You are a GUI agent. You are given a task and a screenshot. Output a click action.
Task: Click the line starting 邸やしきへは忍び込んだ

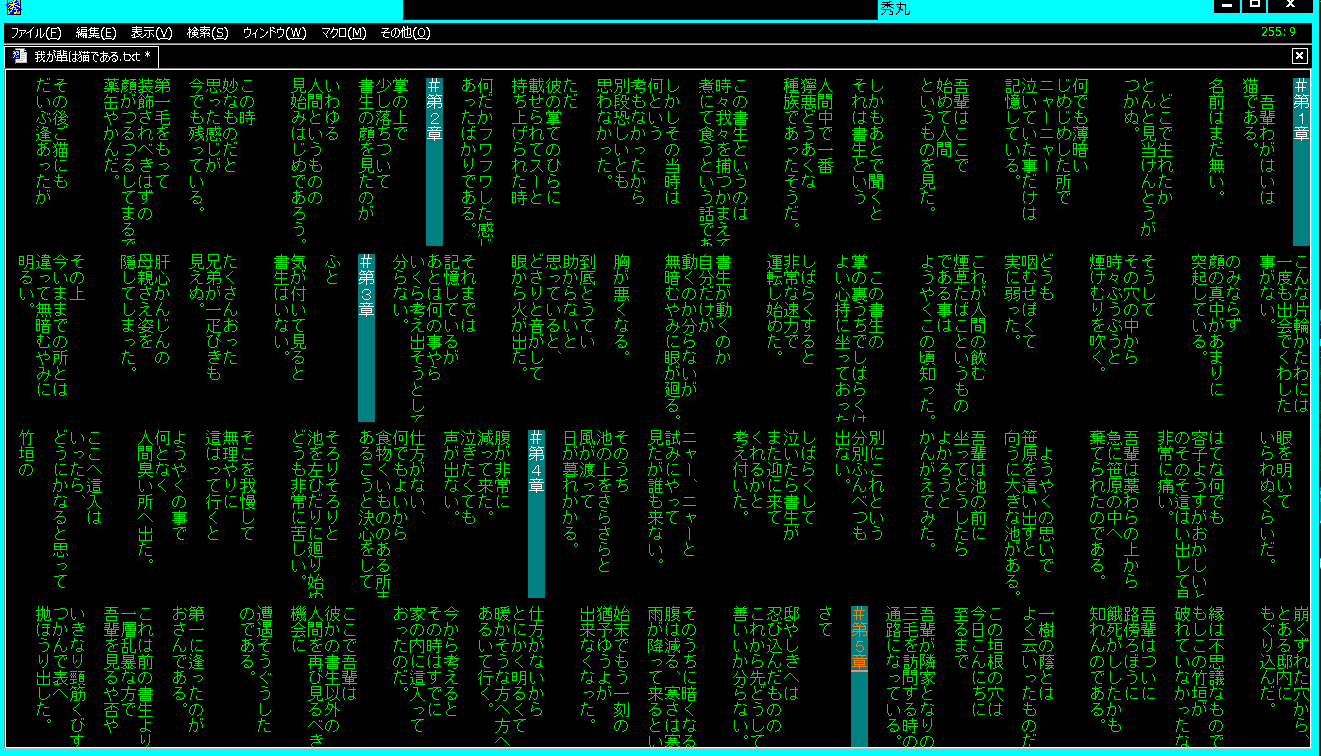[x=765, y=676]
